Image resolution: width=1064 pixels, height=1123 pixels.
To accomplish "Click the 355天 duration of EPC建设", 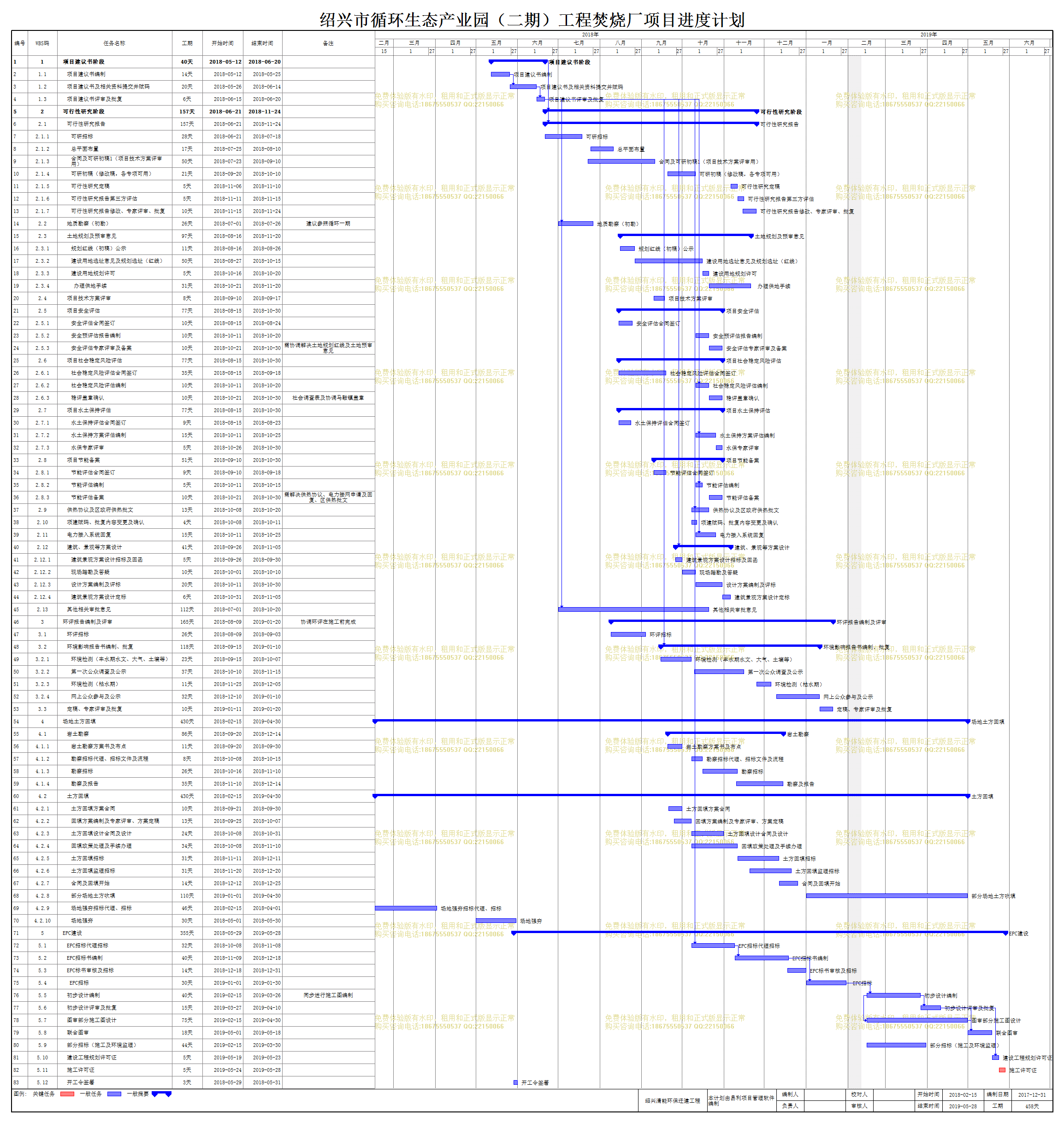I will (187, 933).
